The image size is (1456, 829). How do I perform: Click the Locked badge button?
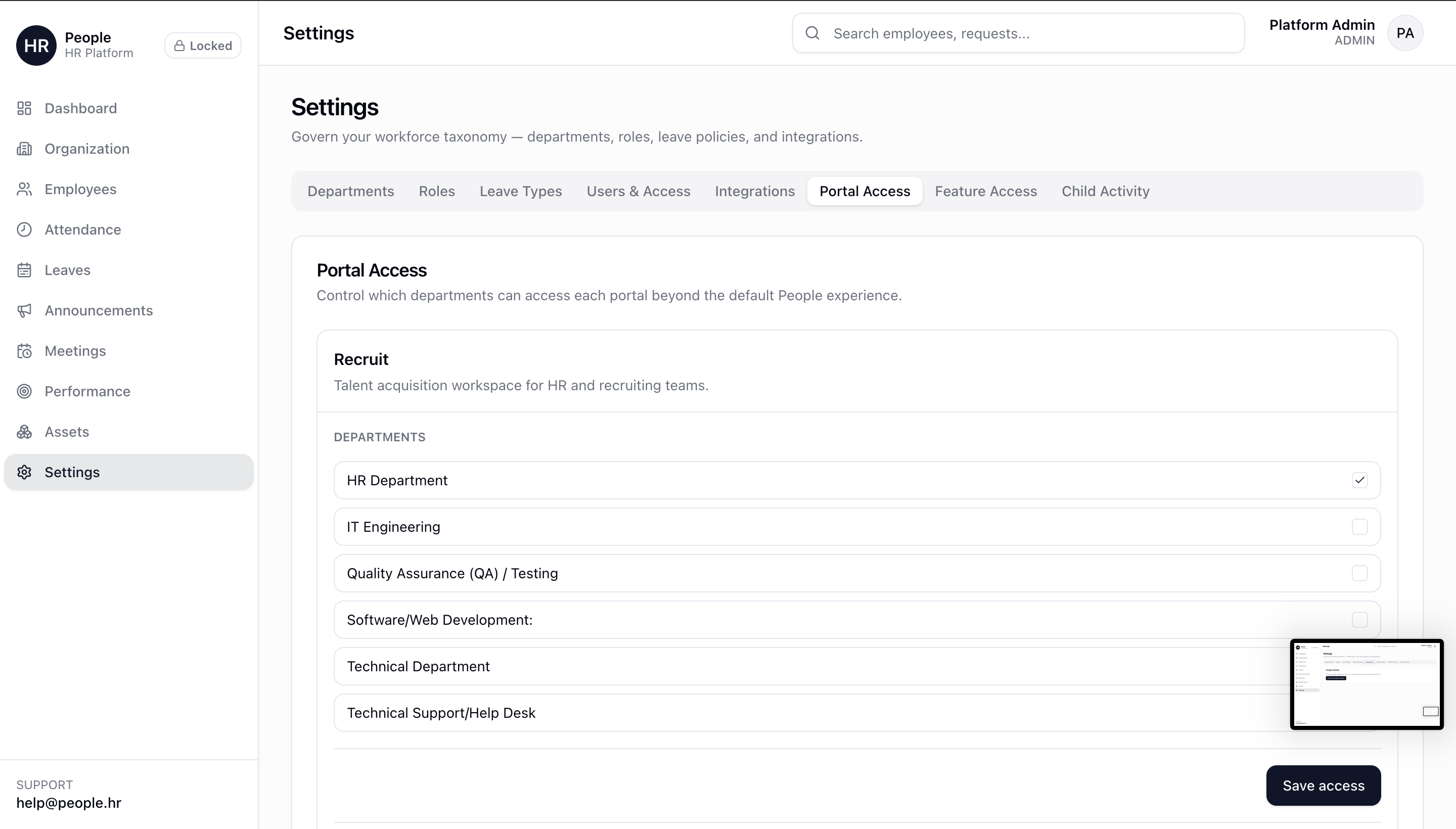203,45
